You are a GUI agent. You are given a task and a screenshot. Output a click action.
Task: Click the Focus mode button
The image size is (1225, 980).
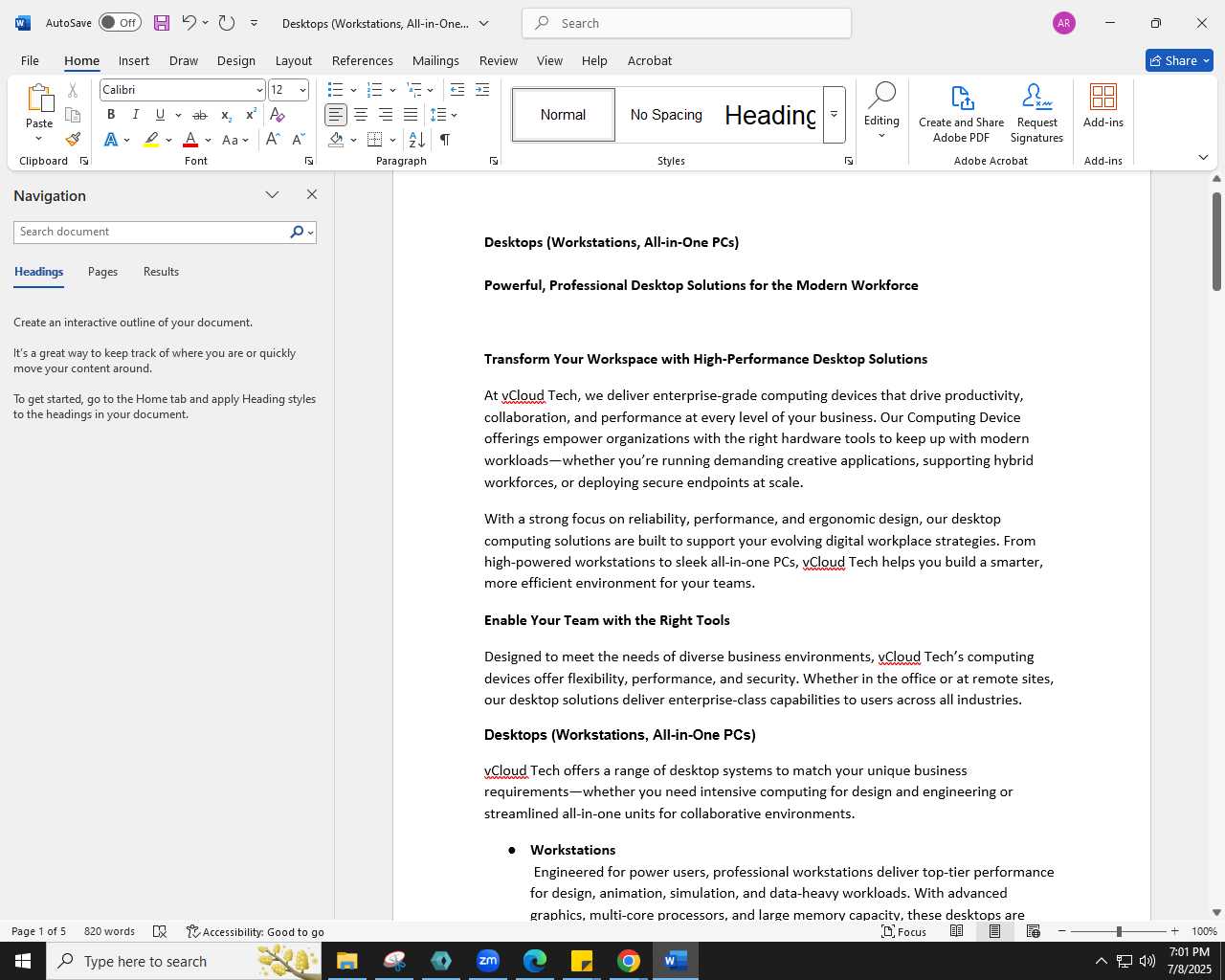point(904,931)
